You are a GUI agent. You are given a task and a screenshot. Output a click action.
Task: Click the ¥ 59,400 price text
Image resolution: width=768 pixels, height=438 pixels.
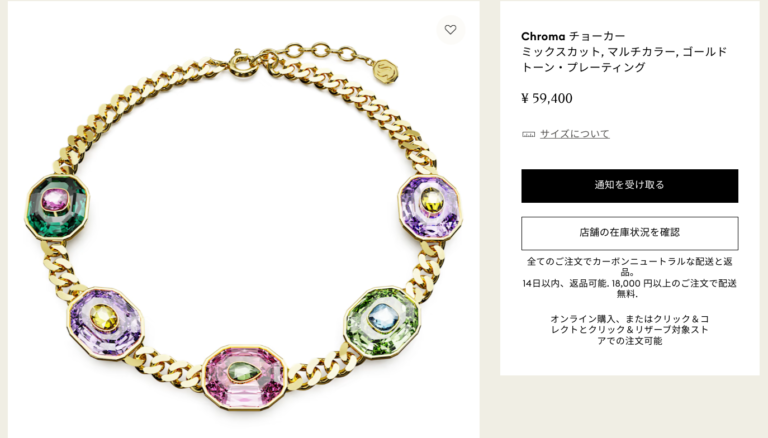[x=547, y=98]
